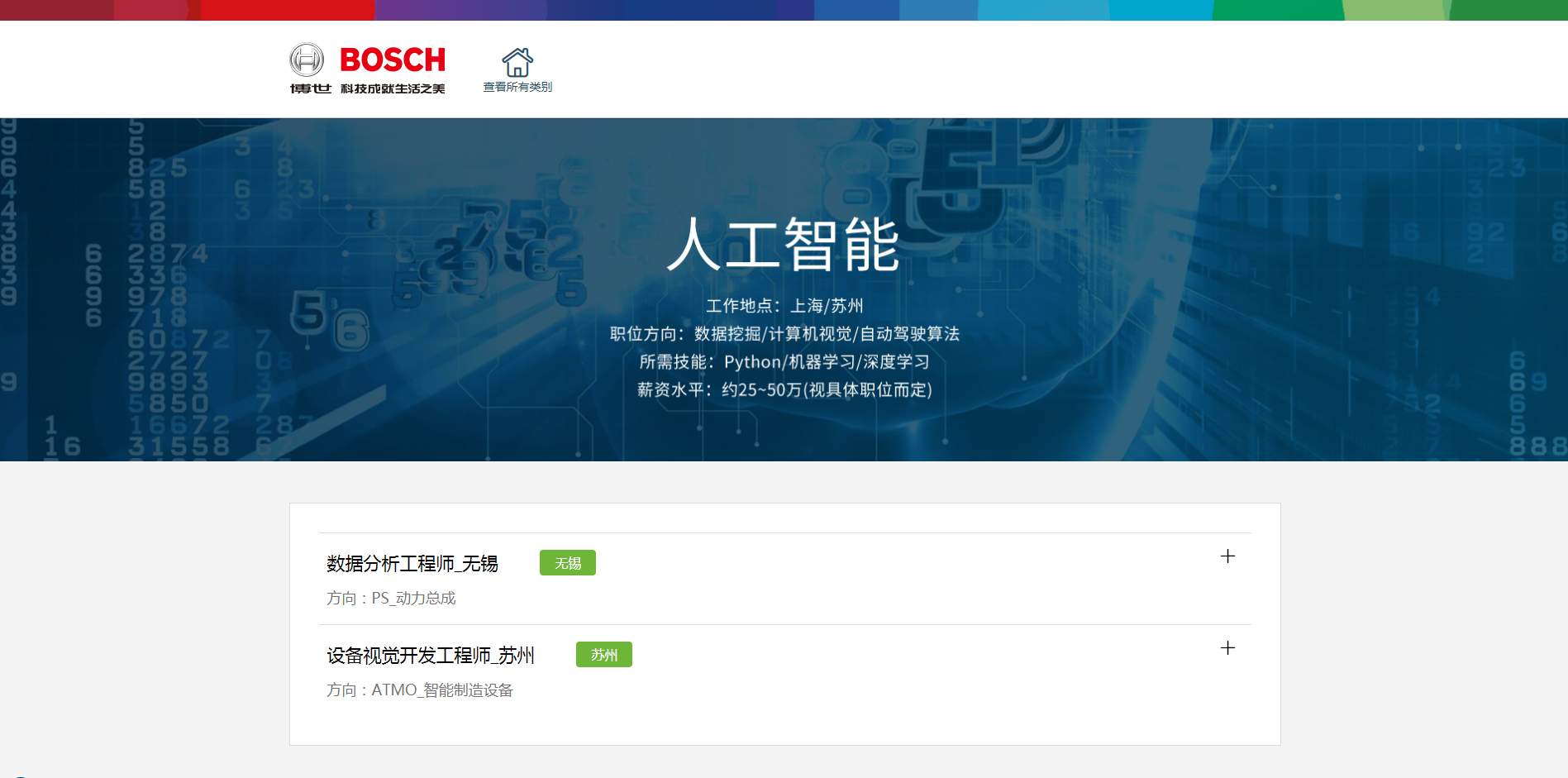Click the 科技成就生活之美 slogan text
Screen dimensions: 1568x778
(x=393, y=88)
